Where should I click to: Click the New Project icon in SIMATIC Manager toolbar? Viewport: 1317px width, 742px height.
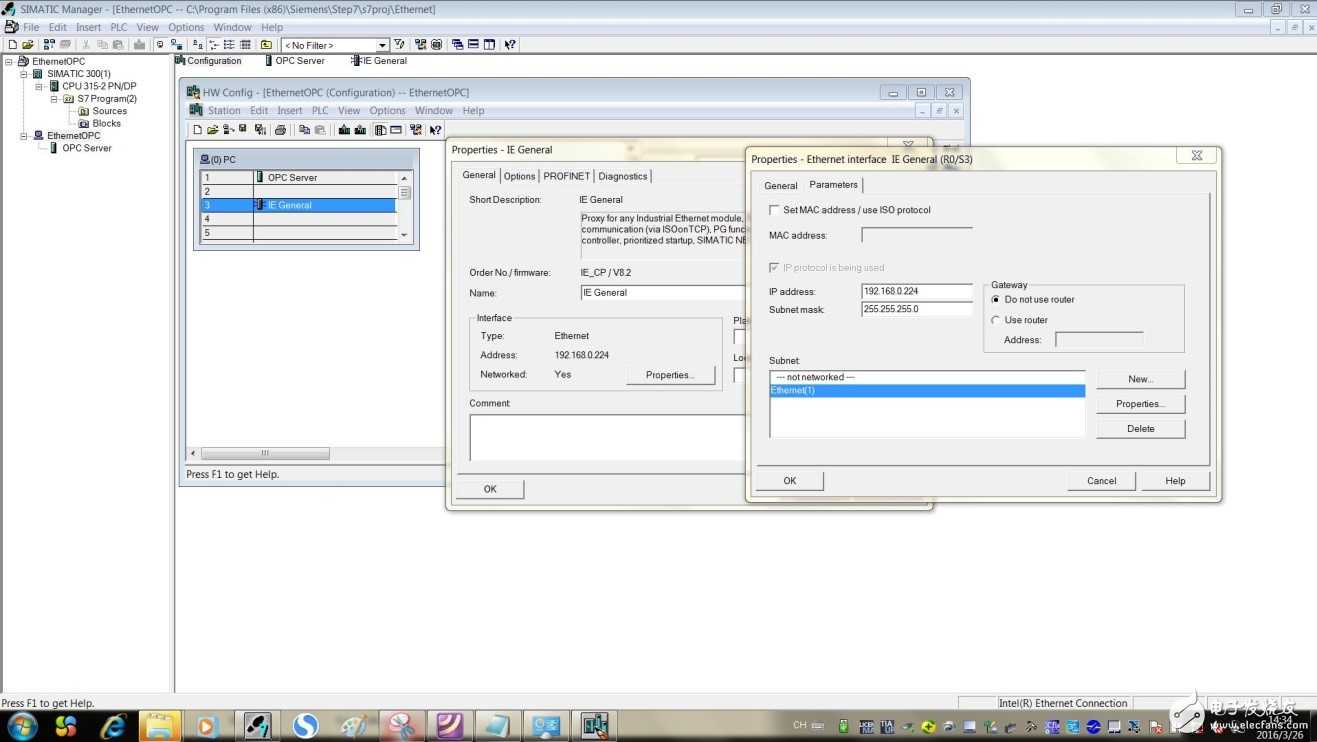click(12, 45)
